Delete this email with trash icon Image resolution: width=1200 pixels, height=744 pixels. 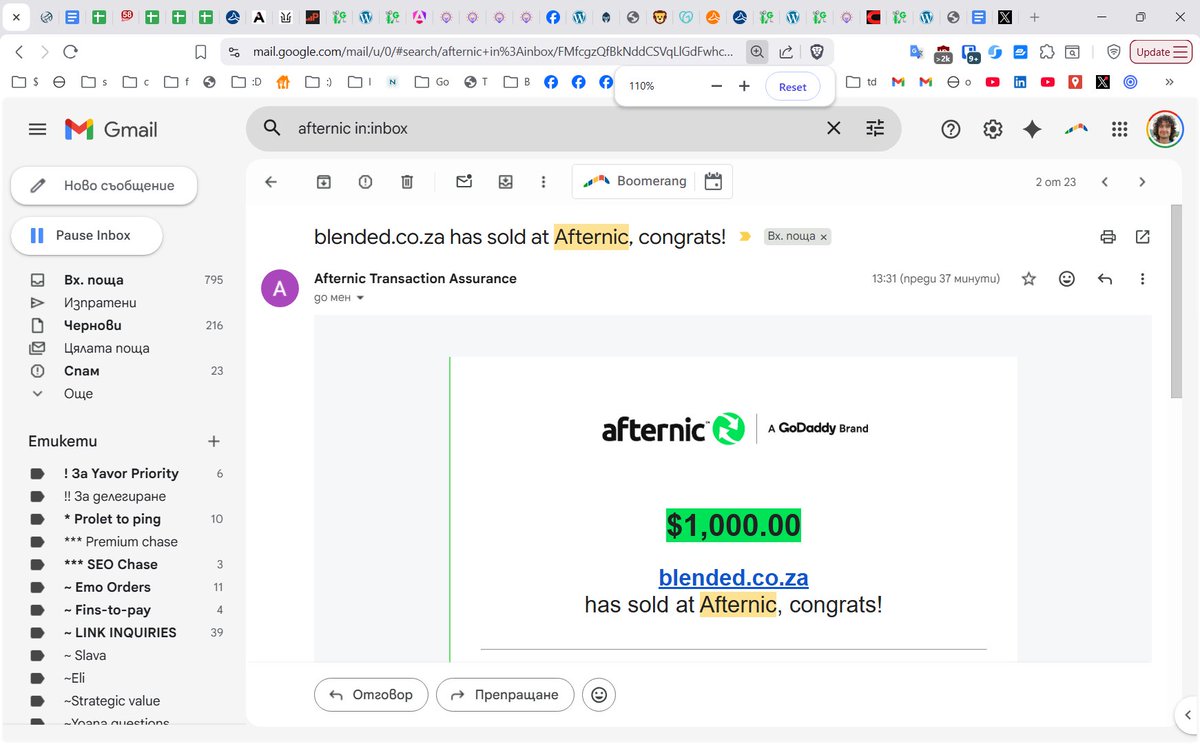(x=407, y=182)
